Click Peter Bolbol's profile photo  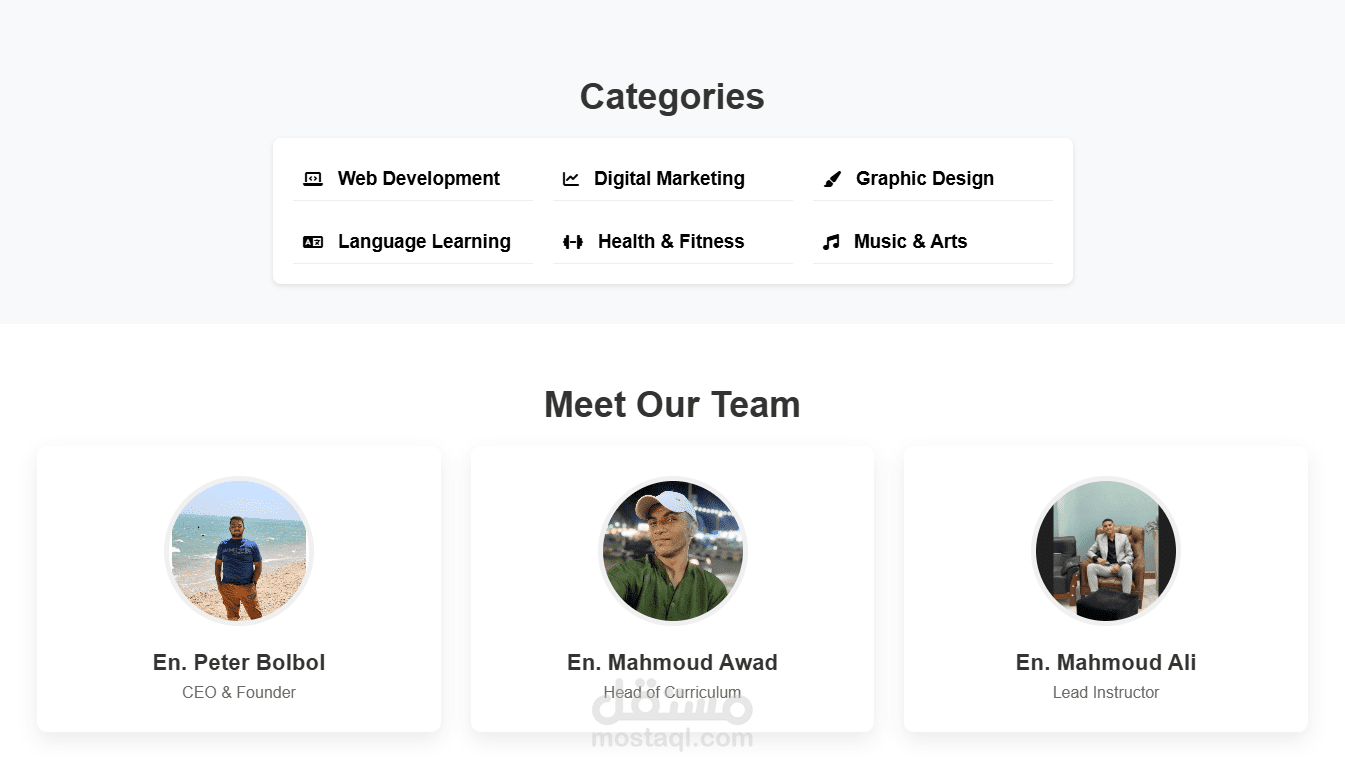pyautogui.click(x=239, y=551)
